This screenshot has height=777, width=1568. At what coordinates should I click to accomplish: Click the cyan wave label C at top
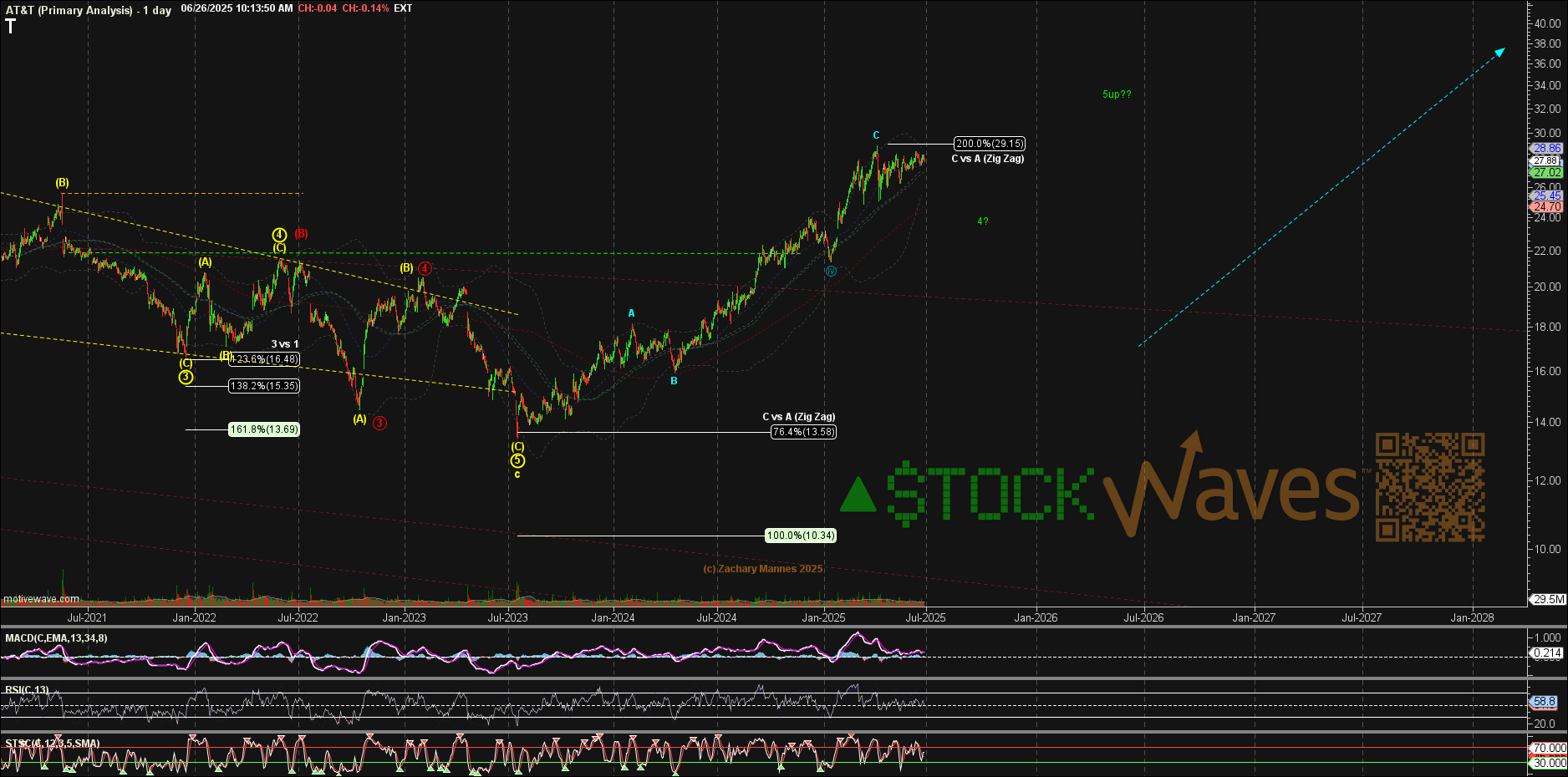876,135
